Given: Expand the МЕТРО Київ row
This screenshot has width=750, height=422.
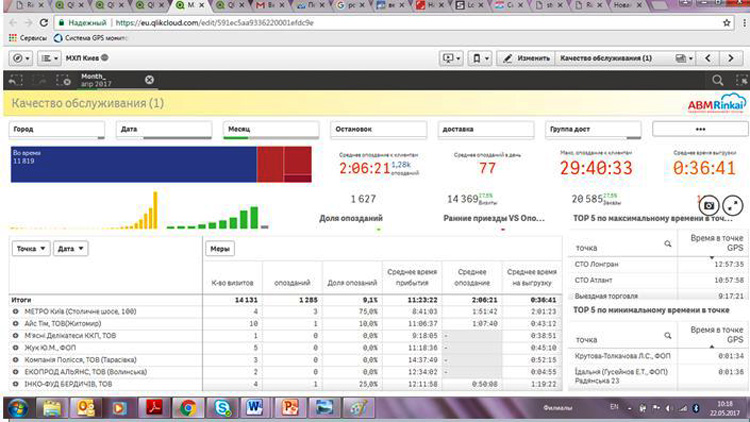Looking at the screenshot, I should coord(15,312).
